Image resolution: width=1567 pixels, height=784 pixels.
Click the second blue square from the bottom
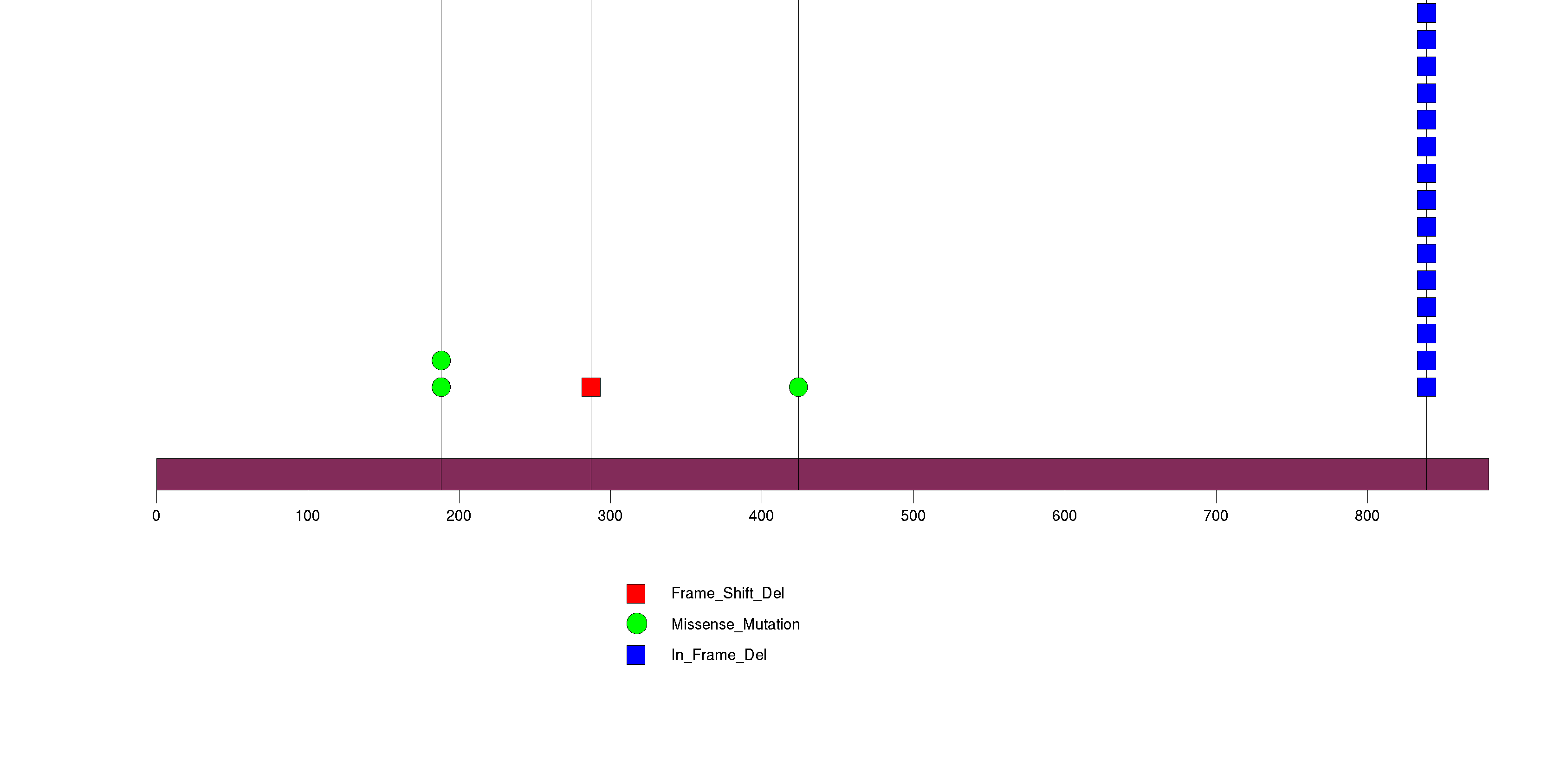pos(1426,360)
